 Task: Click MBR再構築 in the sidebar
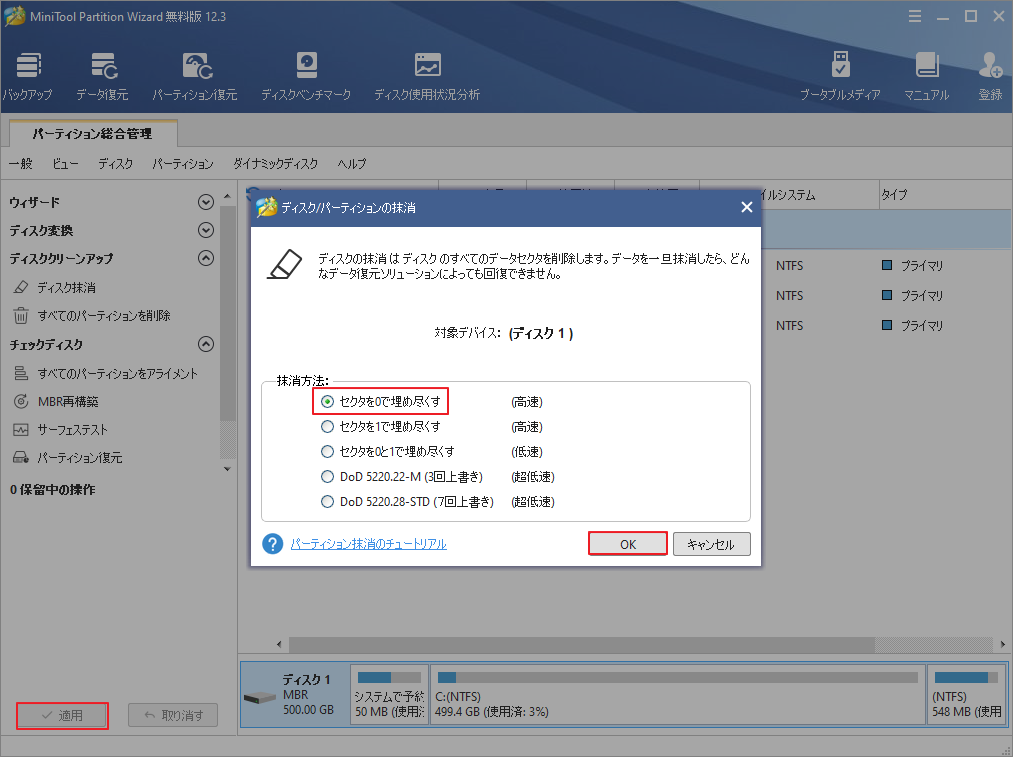tap(56, 402)
